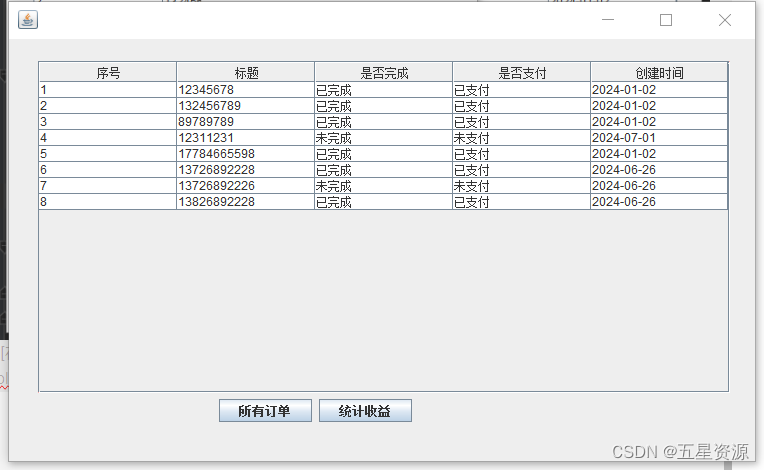The height and width of the screenshot is (470, 764).
Task: Maximize the order table window
Action: click(666, 20)
